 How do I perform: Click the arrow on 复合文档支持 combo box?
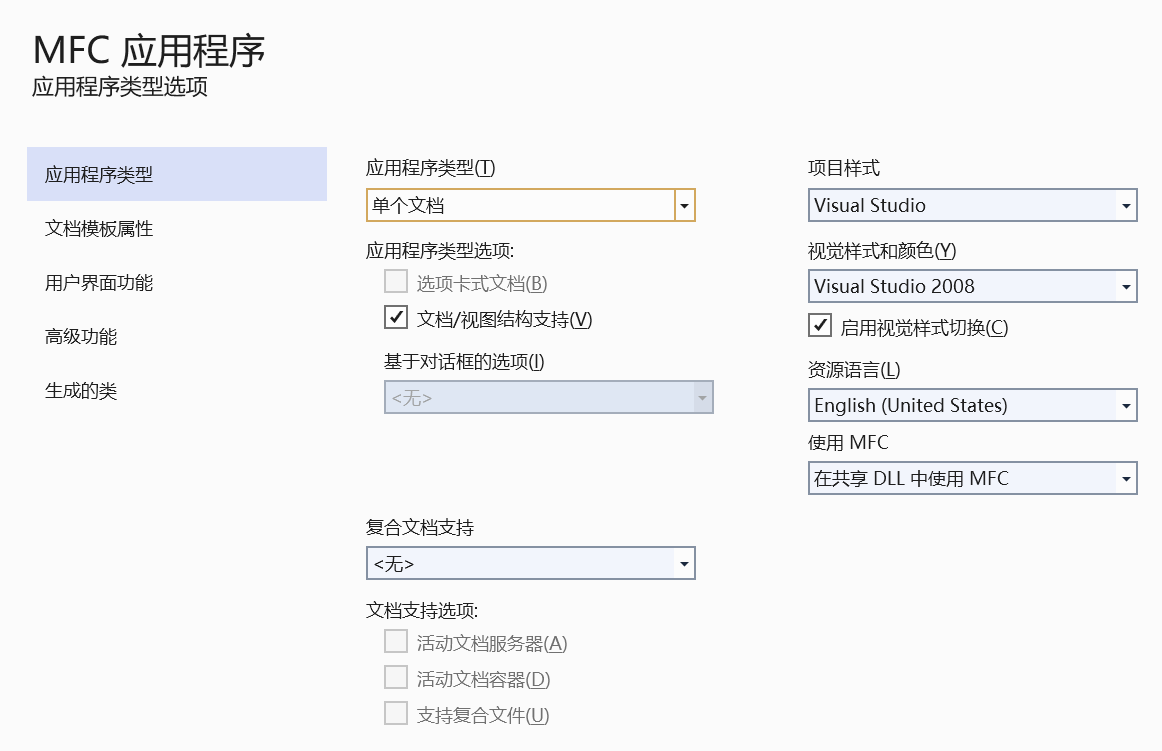pos(685,563)
